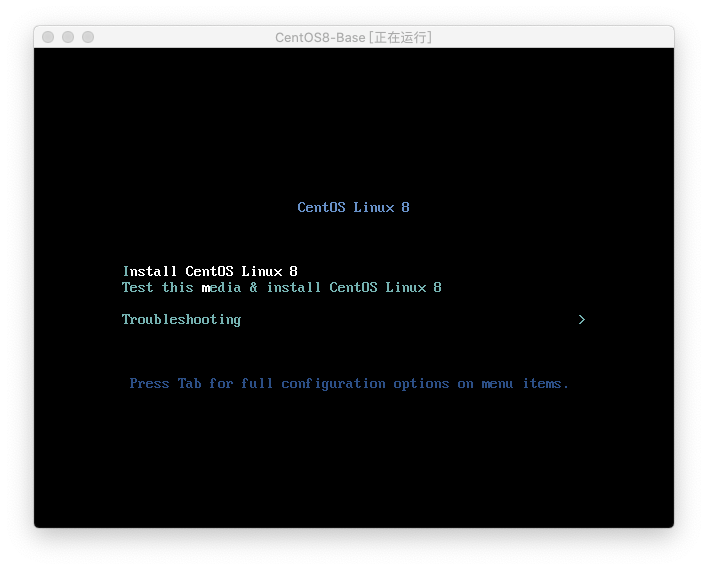708x570 pixels.
Task: Zoom the CentOS8-Base VM window
Action: click(88, 37)
